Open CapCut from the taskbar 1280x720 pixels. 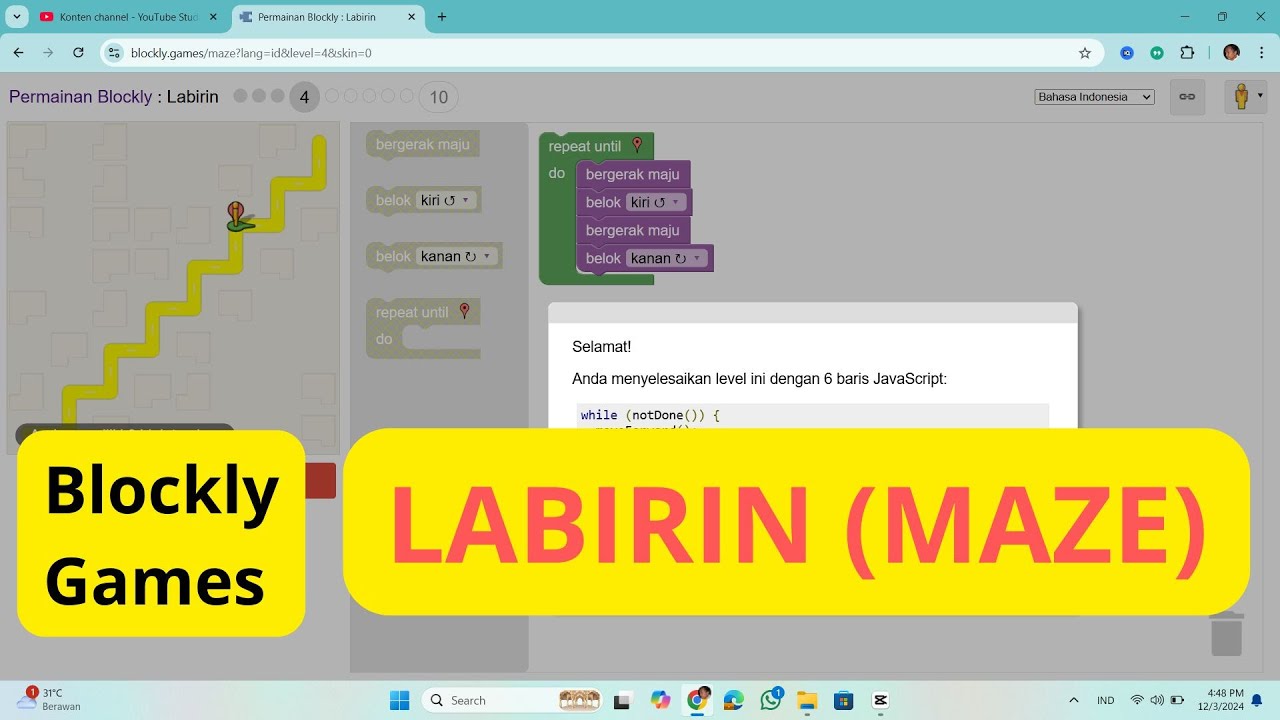pos(880,700)
